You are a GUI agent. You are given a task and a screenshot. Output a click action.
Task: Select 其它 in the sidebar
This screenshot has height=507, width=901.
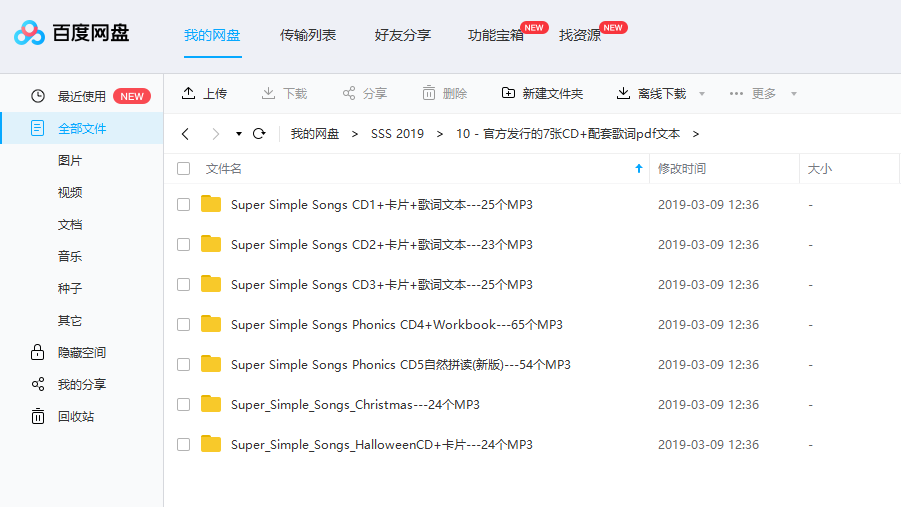[x=70, y=321]
